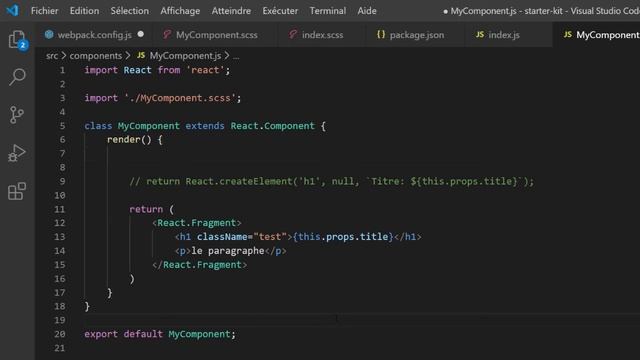Click the components breadcrumb segment
The width and height of the screenshot is (640, 360).
coord(96,56)
